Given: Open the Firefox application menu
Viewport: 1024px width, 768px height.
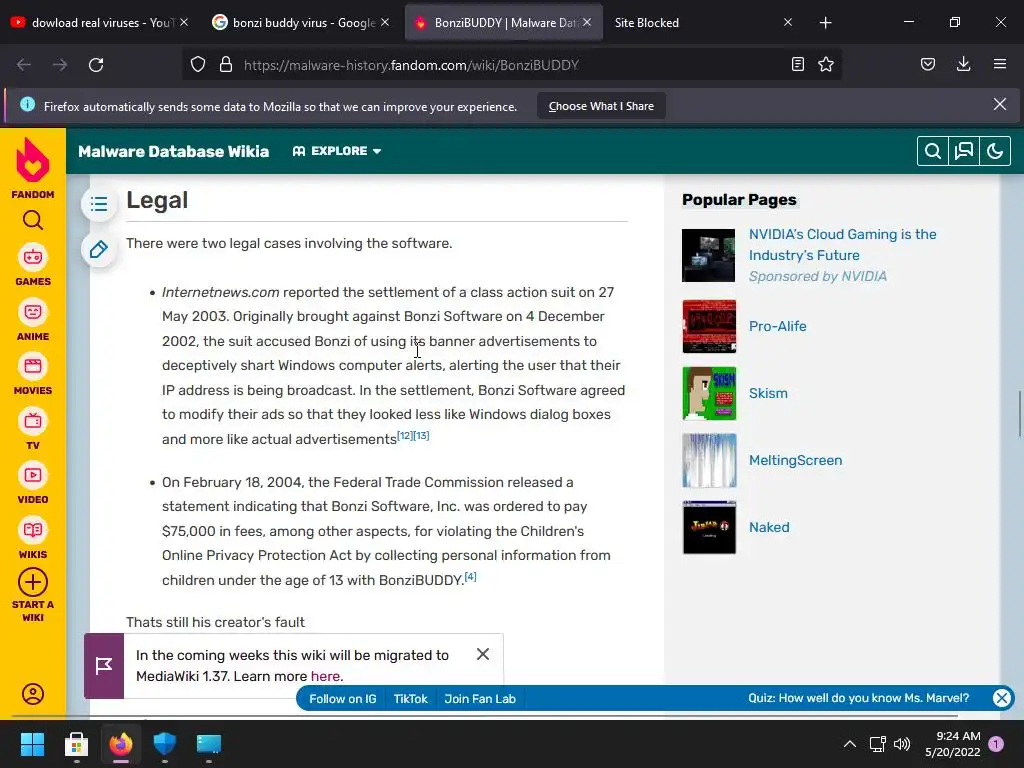Looking at the screenshot, I should (1000, 65).
